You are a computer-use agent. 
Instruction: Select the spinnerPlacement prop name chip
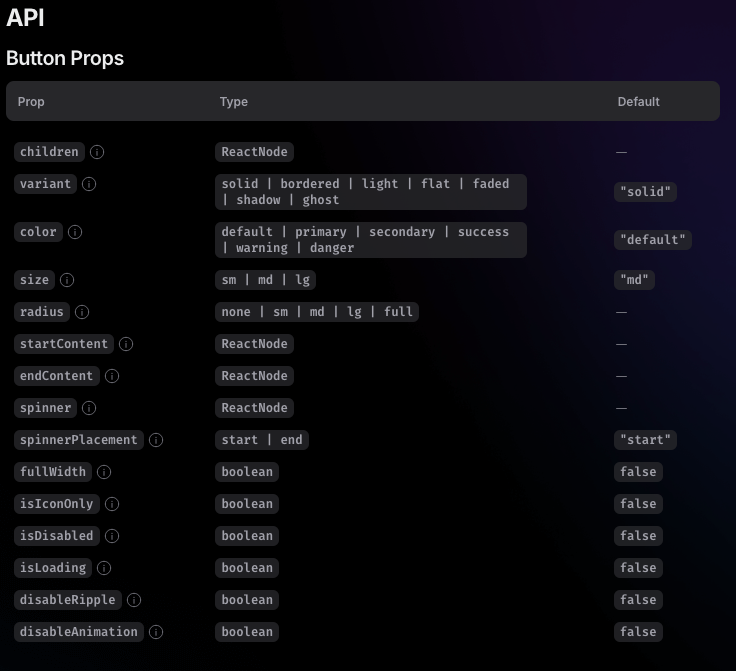click(x=79, y=440)
